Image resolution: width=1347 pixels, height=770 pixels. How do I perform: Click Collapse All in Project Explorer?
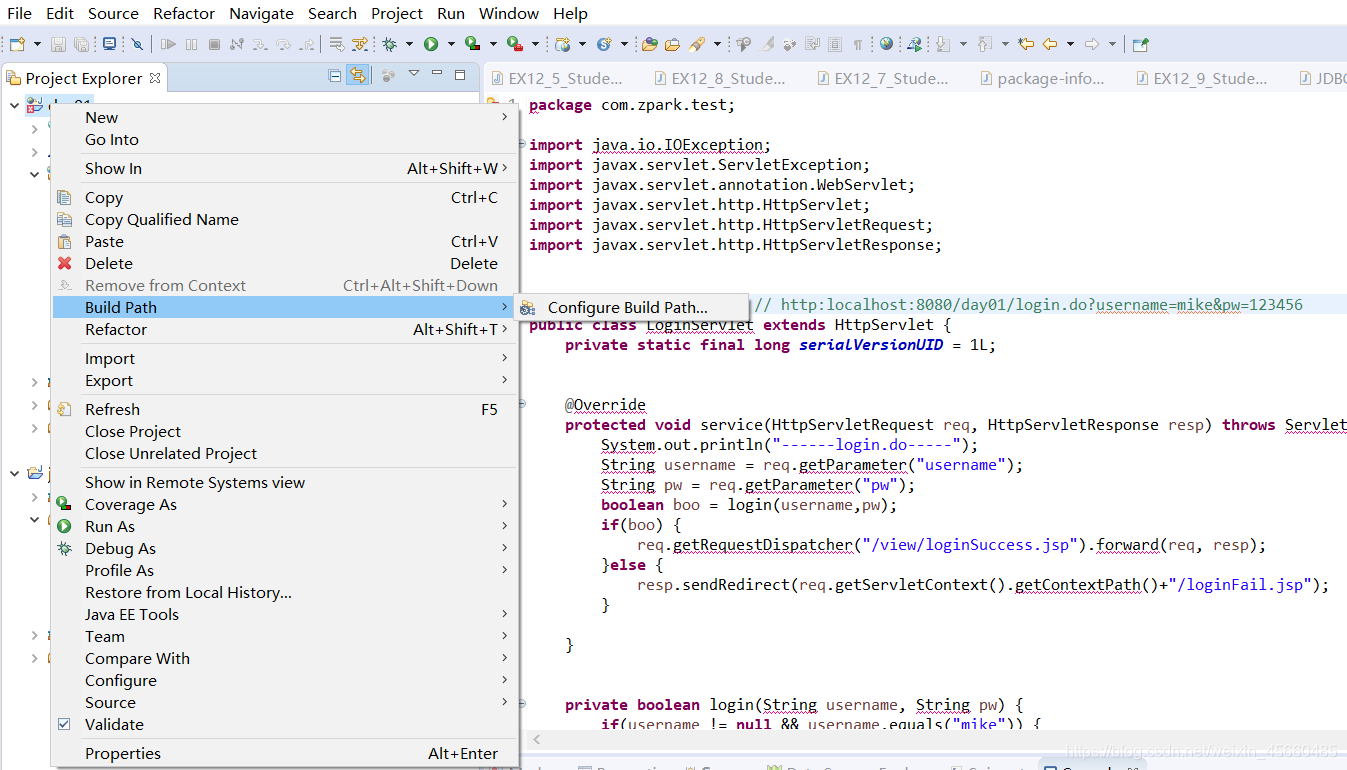pos(335,75)
